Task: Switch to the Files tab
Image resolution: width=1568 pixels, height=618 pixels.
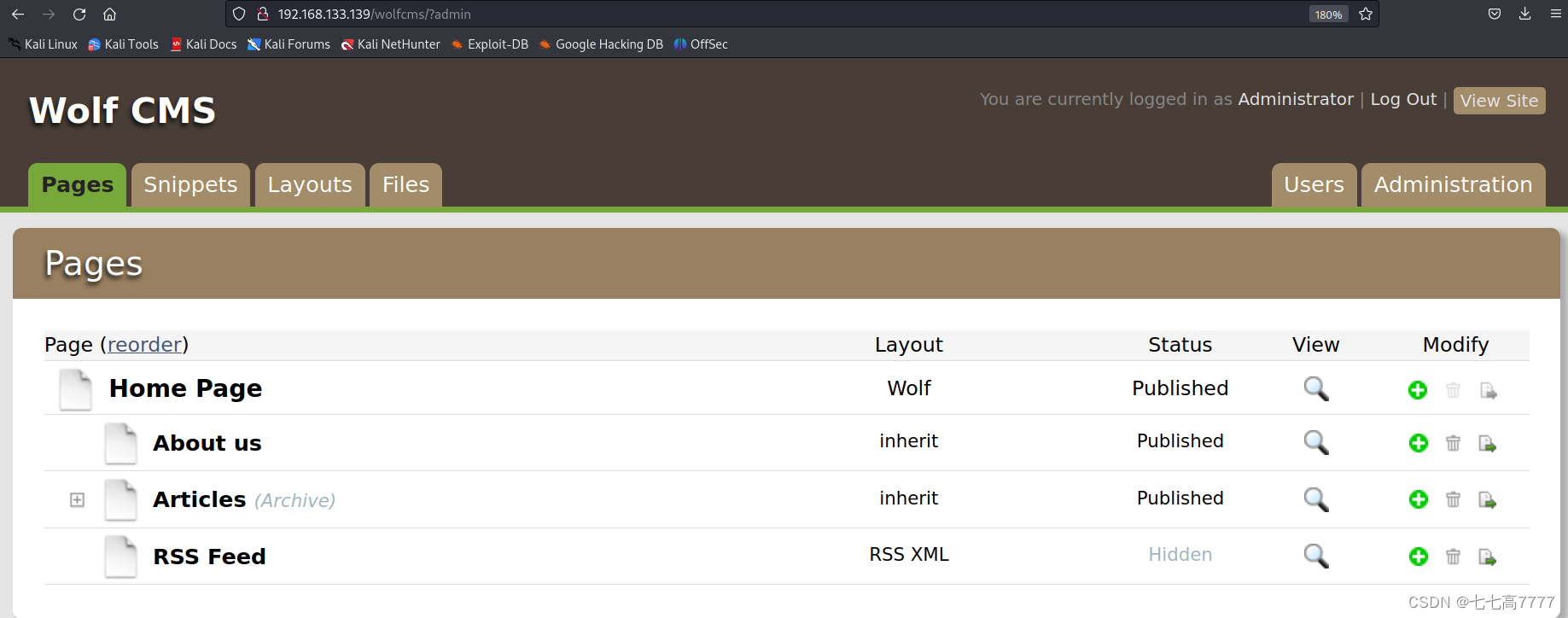Action: tap(405, 184)
